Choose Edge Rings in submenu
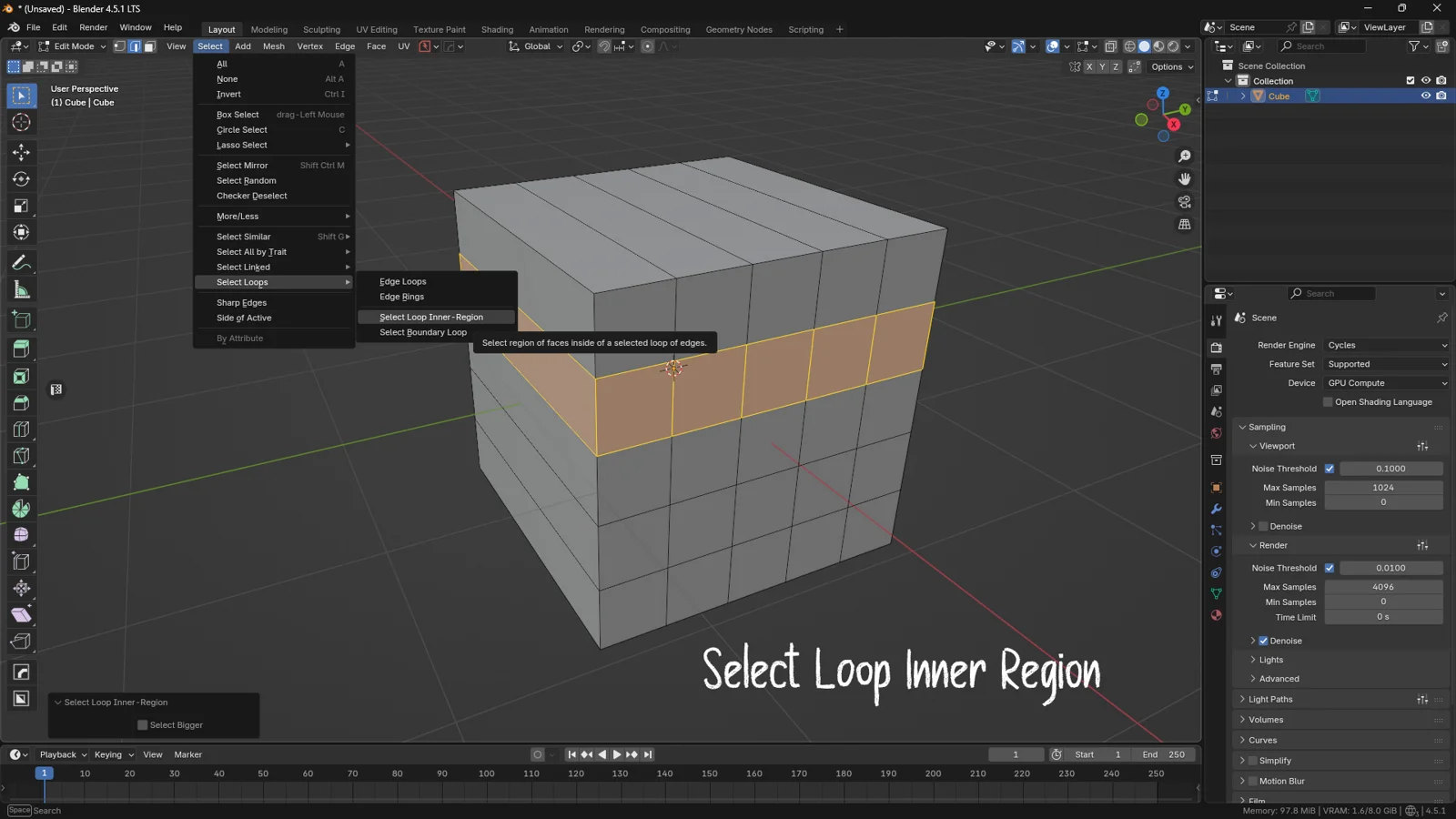 click(x=436, y=297)
